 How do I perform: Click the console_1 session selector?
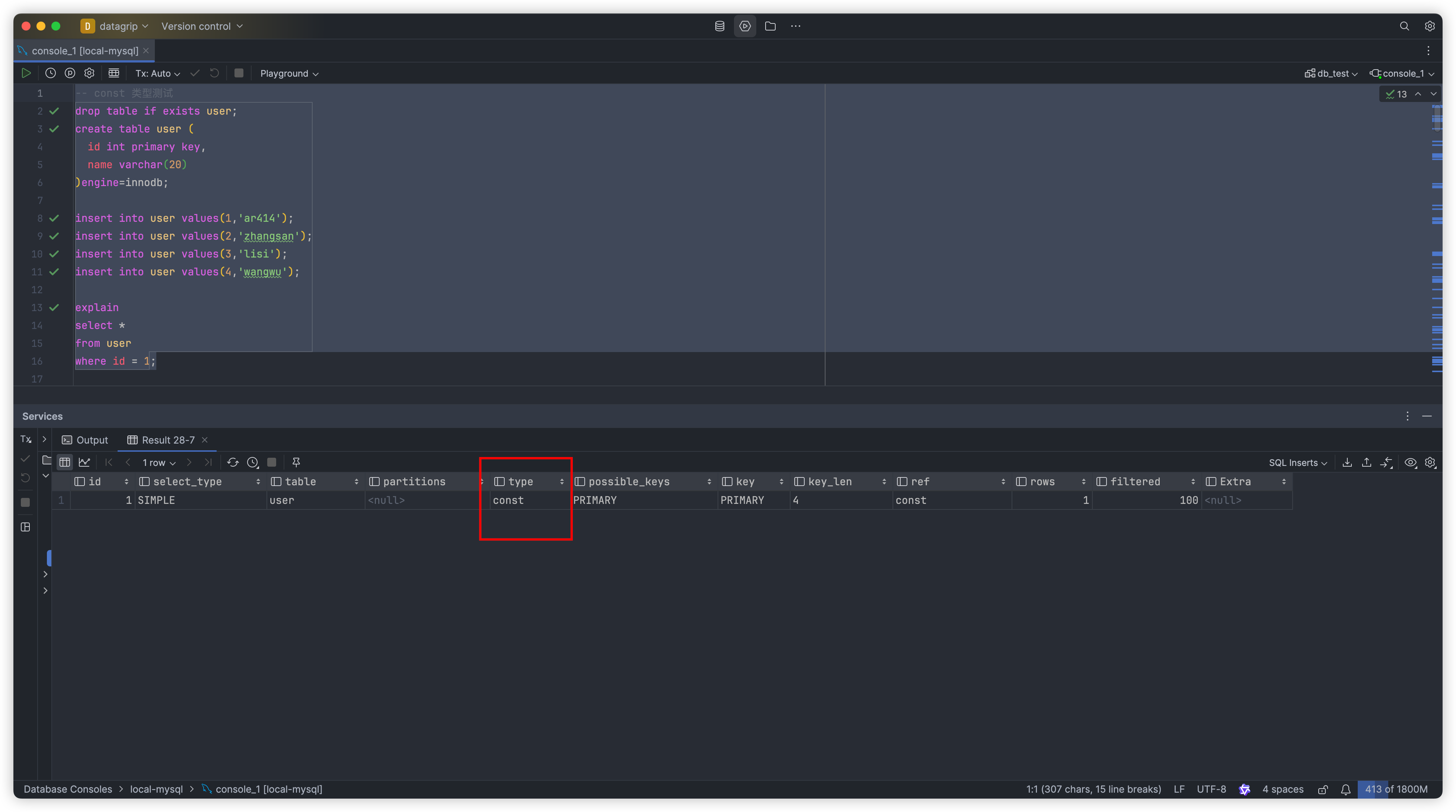[x=1400, y=73]
